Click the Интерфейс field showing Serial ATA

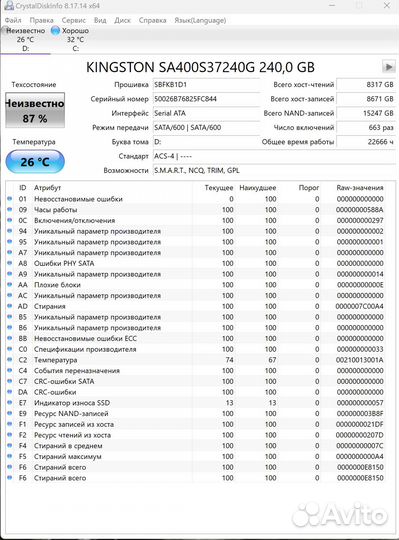coord(206,113)
